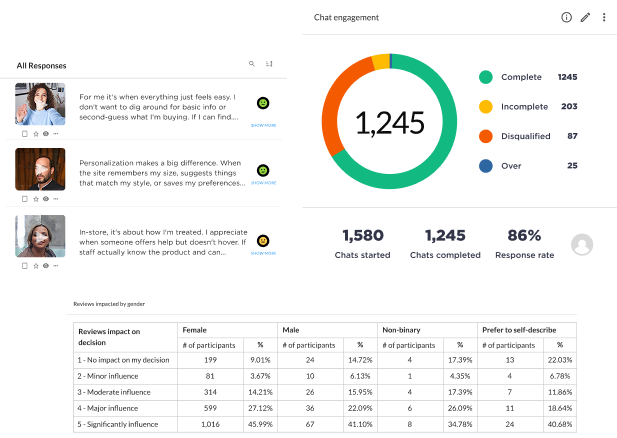The width and height of the screenshot is (617, 438).
Task: Select the '1 - No impact on my decision' row
Action: point(325,360)
